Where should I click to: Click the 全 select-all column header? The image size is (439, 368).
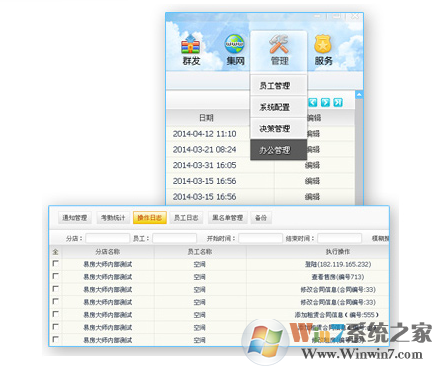56,252
